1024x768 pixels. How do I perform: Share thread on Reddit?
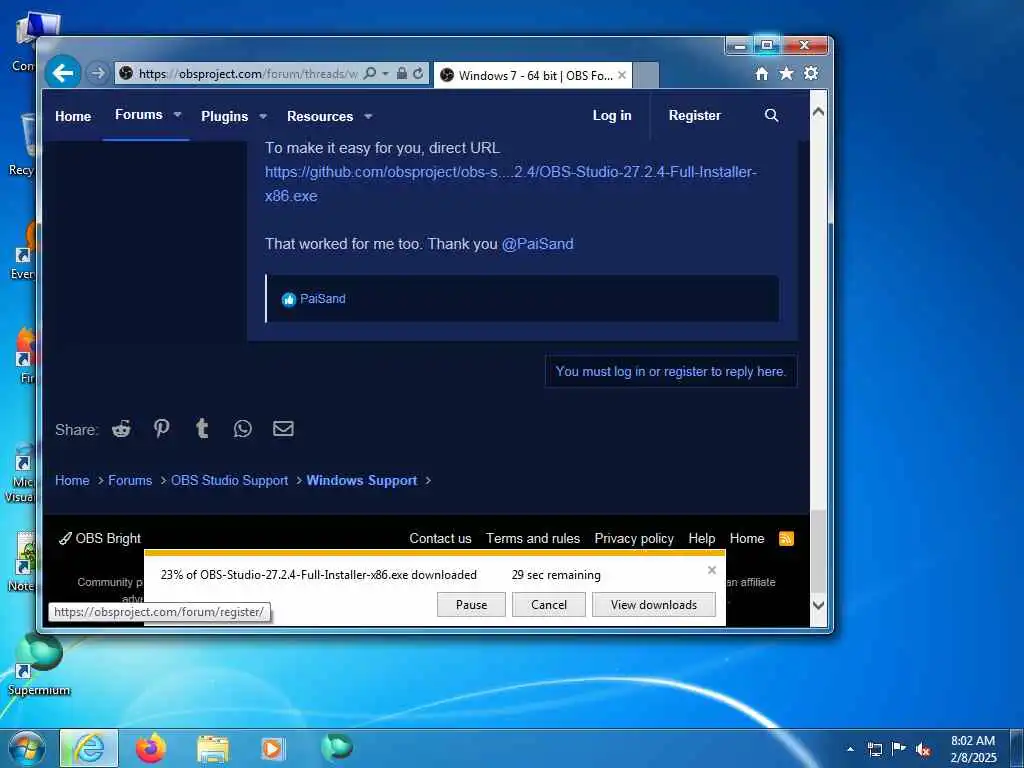coord(121,429)
